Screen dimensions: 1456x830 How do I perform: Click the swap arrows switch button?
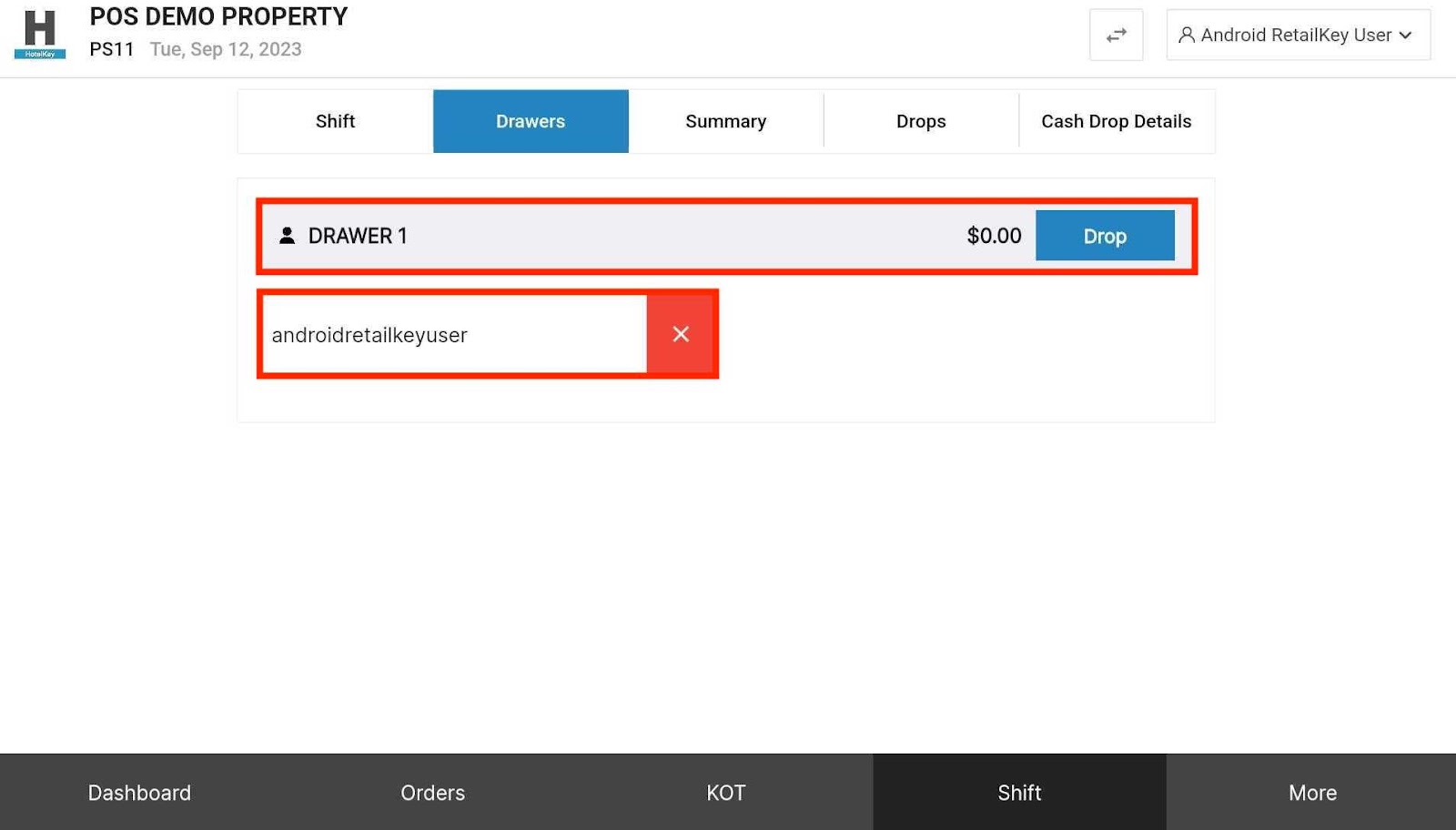(x=1116, y=35)
